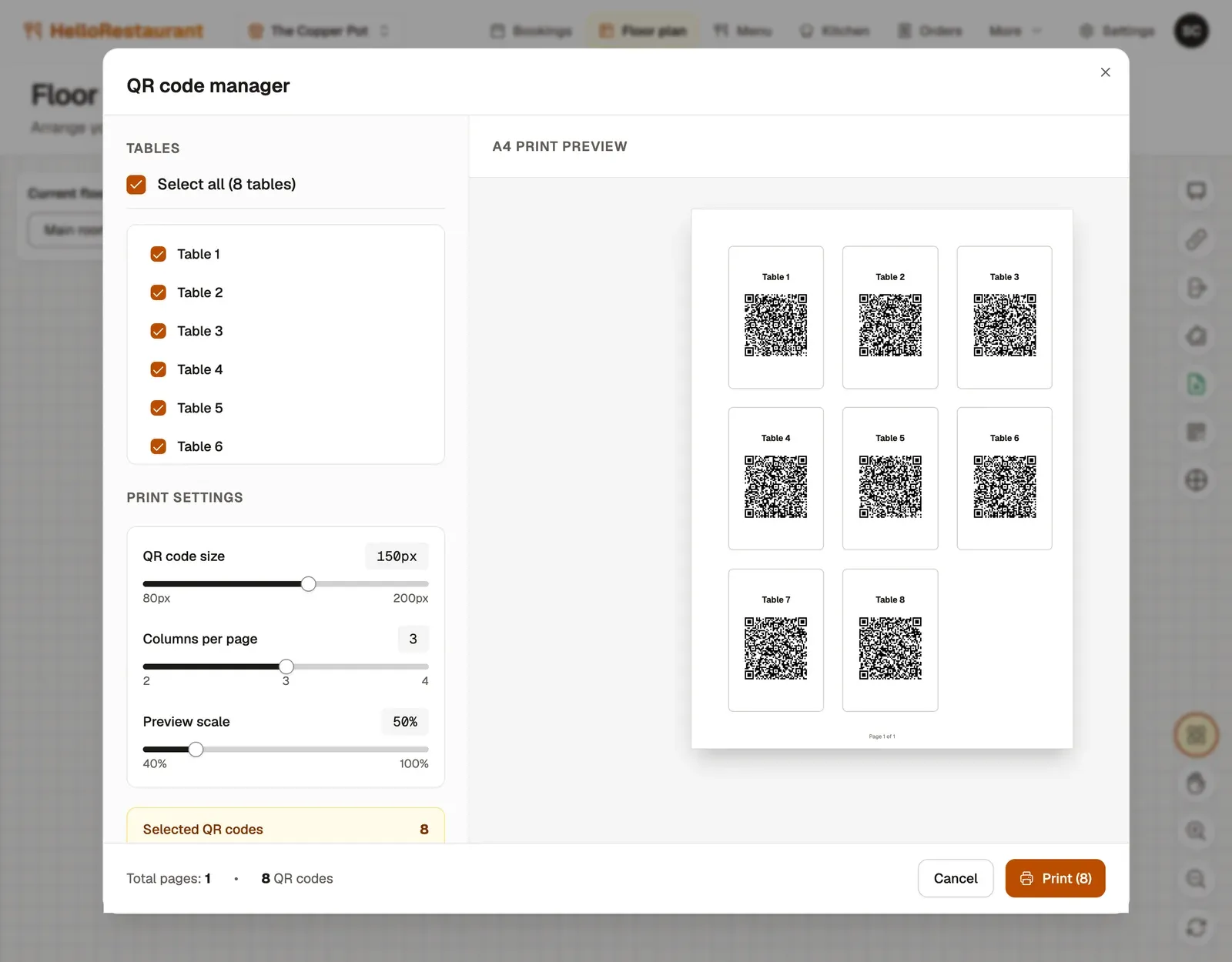
Task: Click the Selected QR codes summary row
Action: pos(286,829)
